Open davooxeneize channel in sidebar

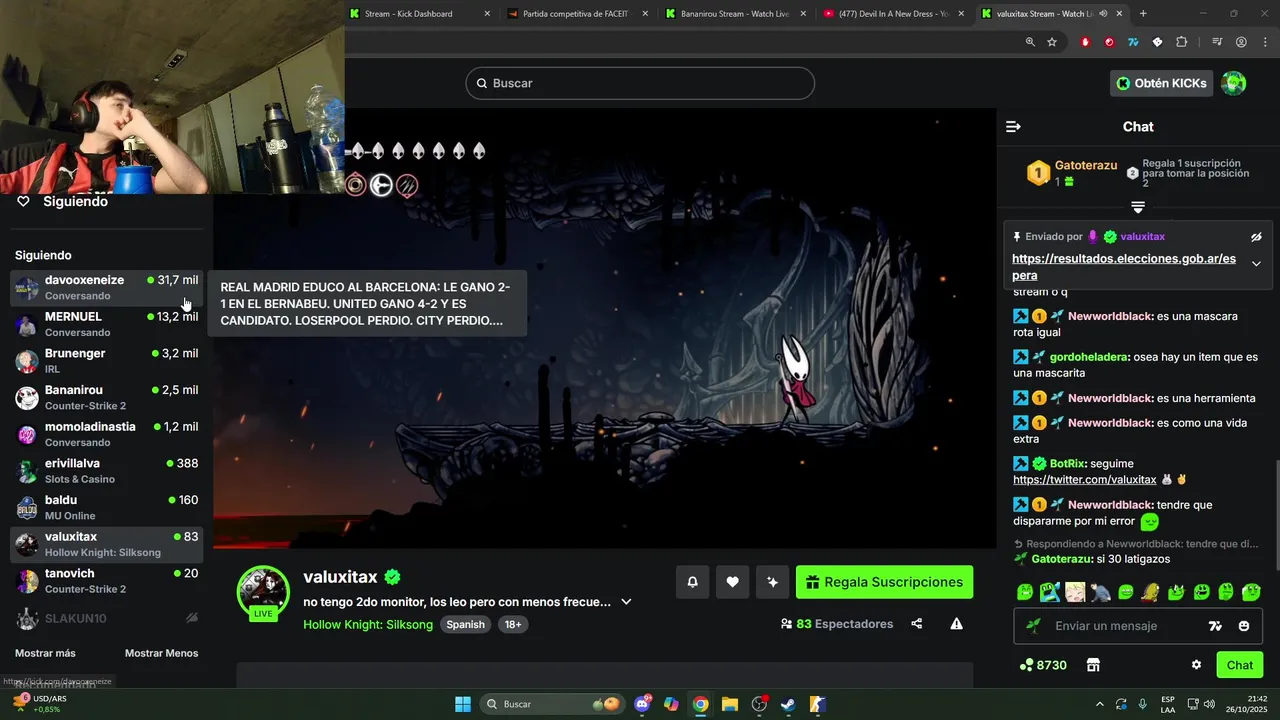click(x=107, y=288)
